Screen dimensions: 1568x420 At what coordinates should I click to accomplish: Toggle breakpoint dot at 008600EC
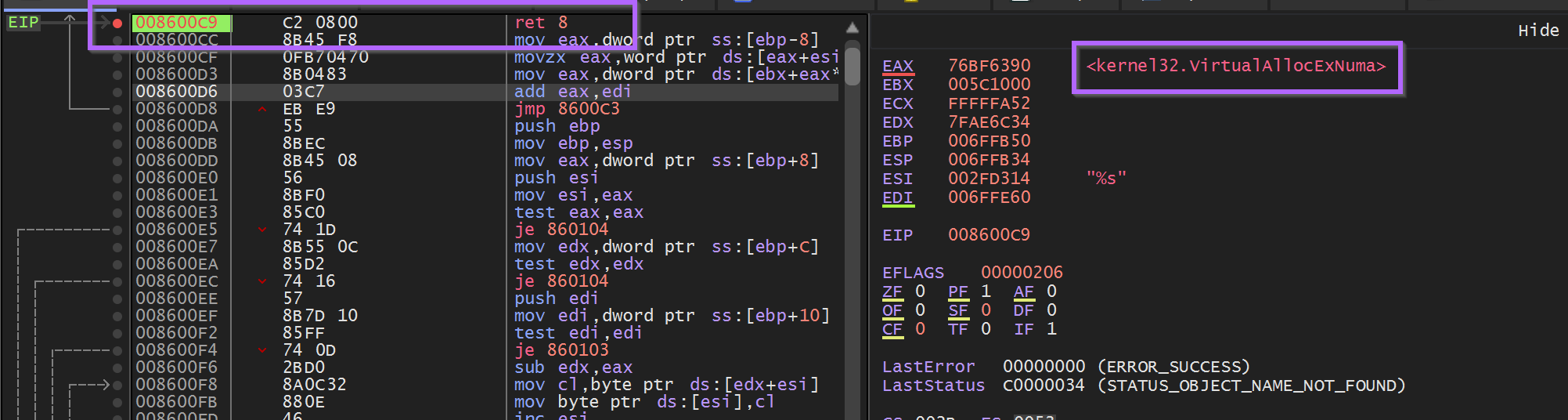(x=117, y=281)
